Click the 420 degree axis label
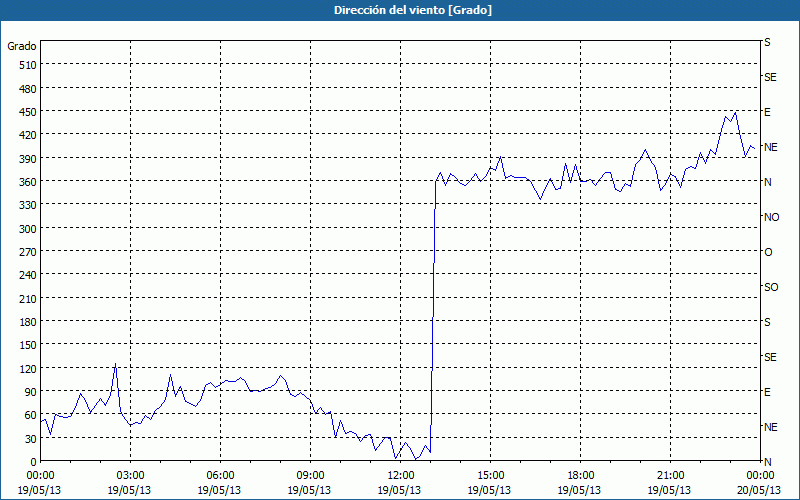The width and height of the screenshot is (800, 500). (x=28, y=135)
